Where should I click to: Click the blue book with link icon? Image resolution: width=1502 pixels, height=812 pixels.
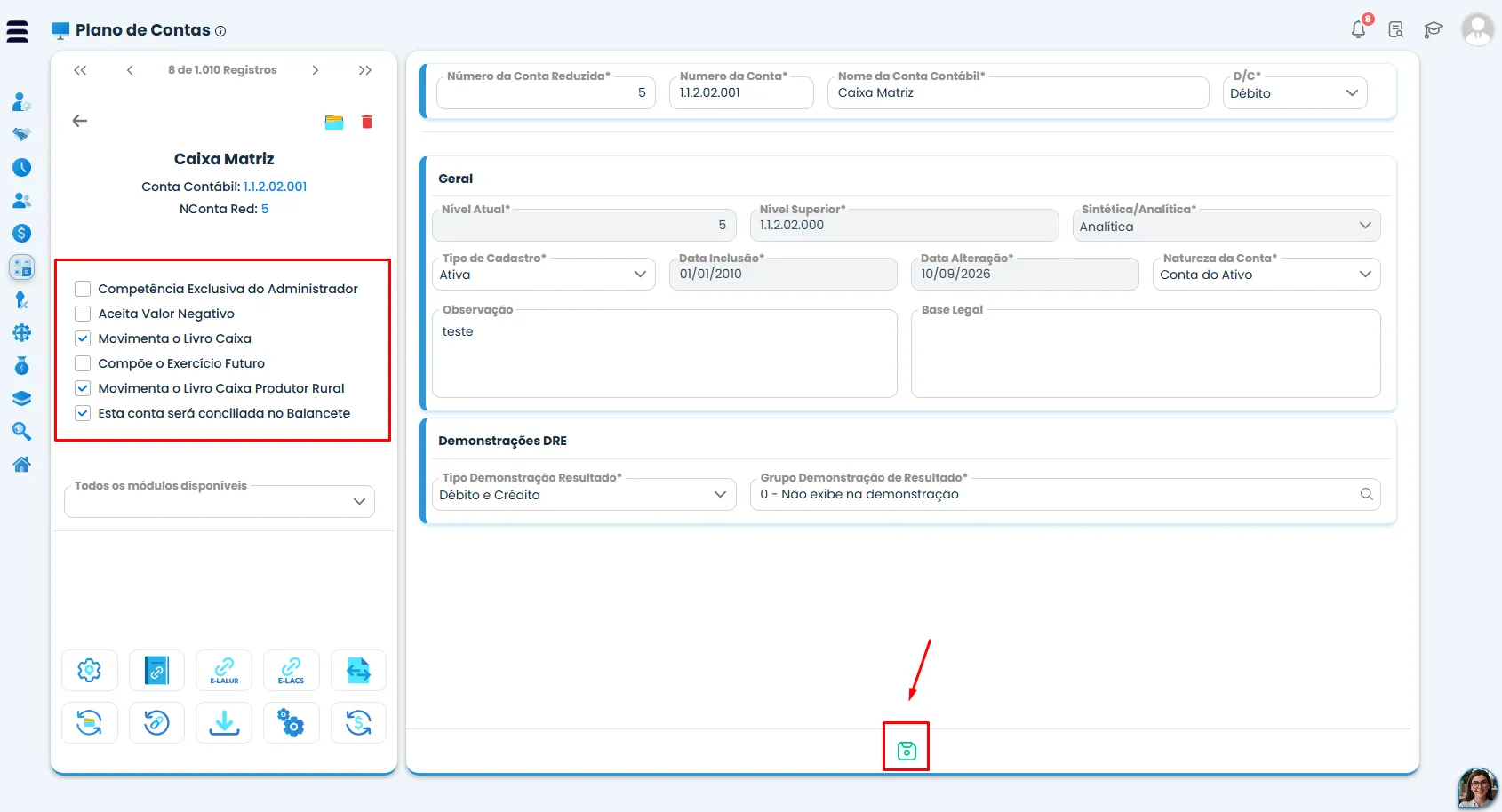156,671
